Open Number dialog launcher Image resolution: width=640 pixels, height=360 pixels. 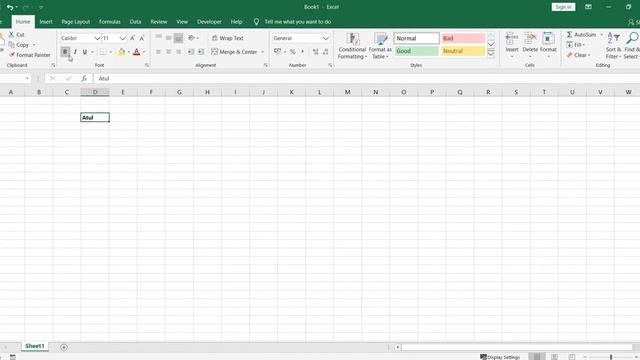[x=330, y=65]
